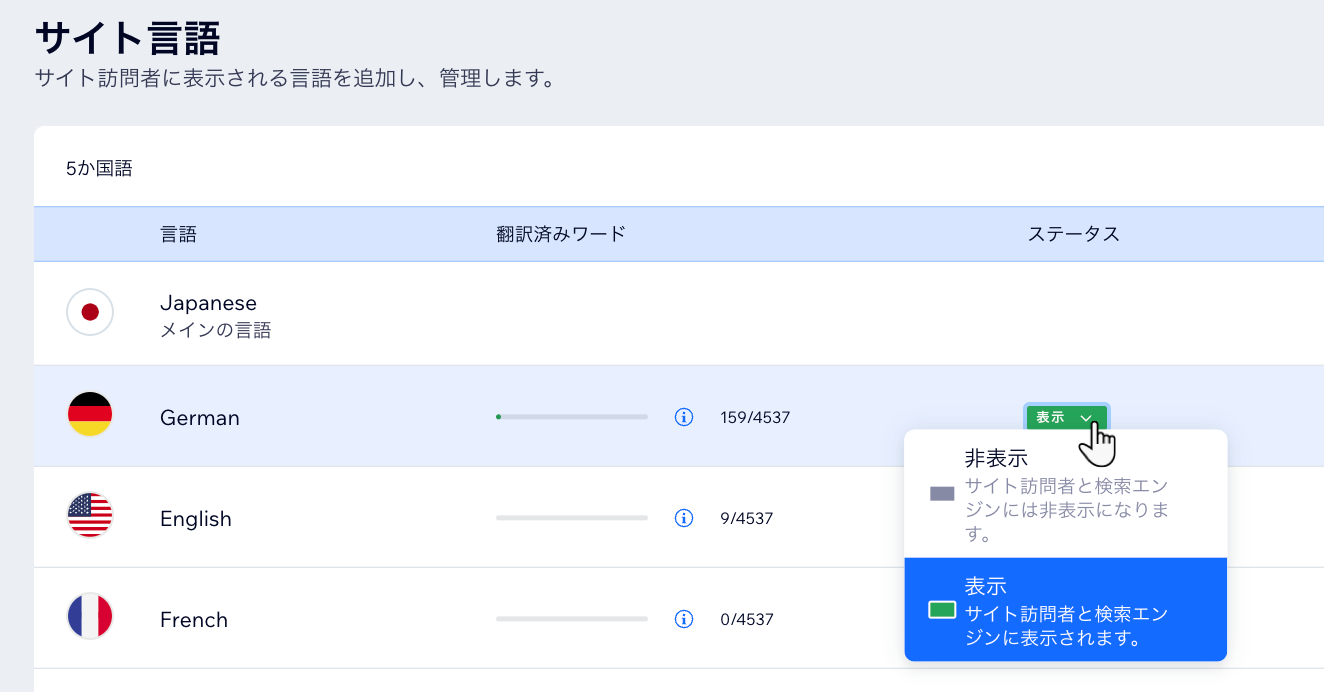Click the green 表示 color swatch
Viewport: 1324px width, 692px height.
point(942,610)
